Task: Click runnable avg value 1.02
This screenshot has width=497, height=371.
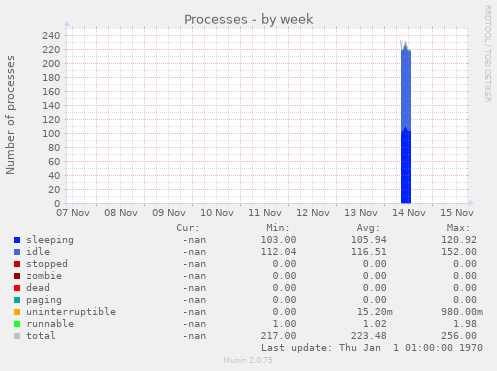Action: click(x=375, y=324)
